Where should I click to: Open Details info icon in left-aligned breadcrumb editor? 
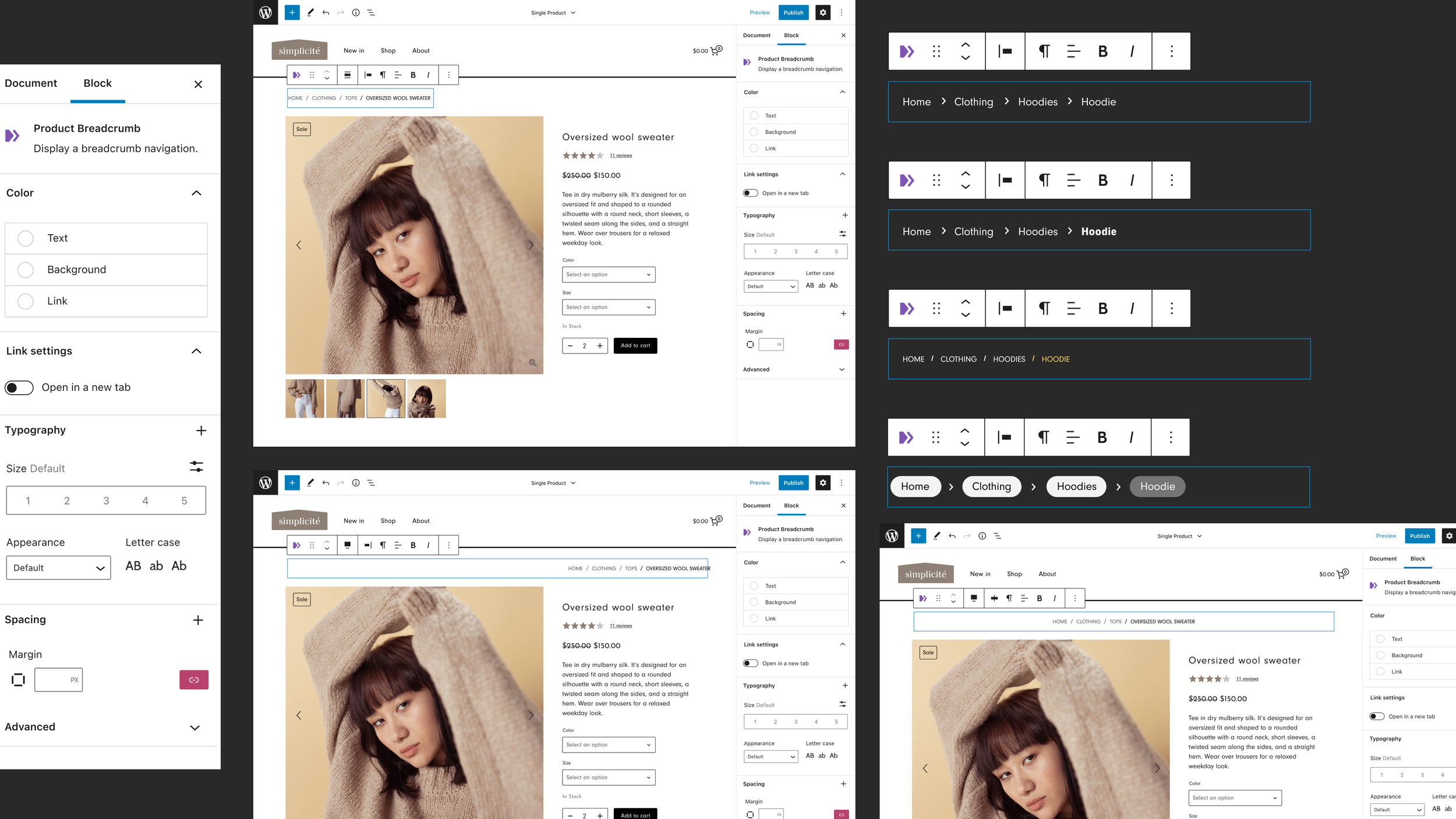(x=356, y=12)
